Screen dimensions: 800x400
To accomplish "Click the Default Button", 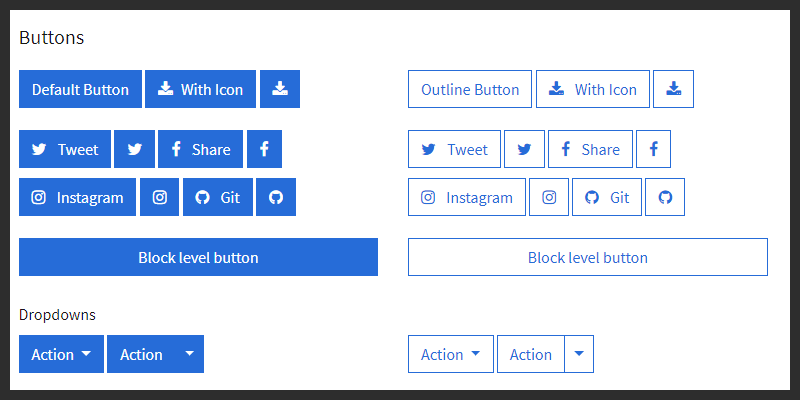I will [80, 89].
